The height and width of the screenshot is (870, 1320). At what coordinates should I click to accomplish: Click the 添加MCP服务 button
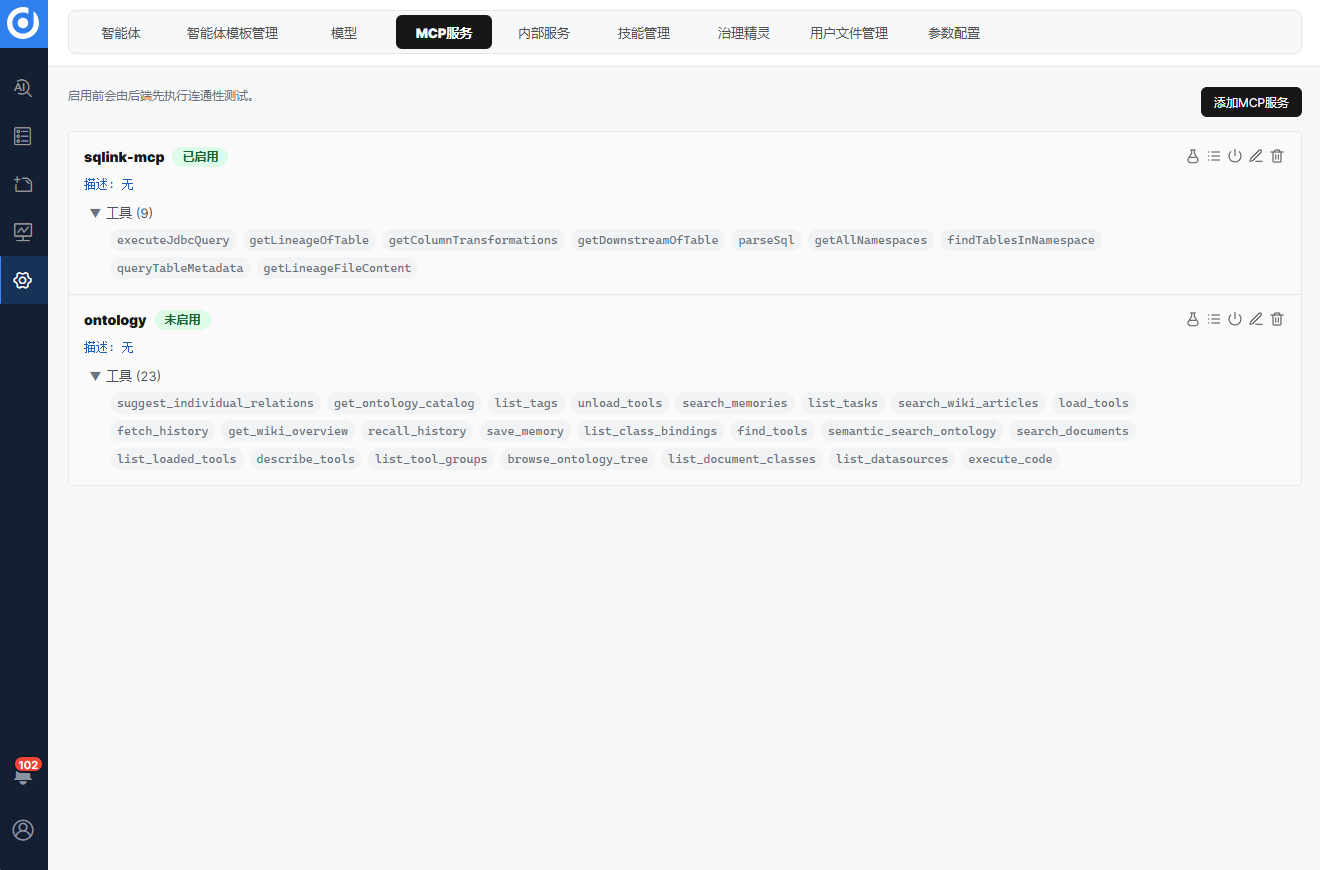(x=1251, y=102)
